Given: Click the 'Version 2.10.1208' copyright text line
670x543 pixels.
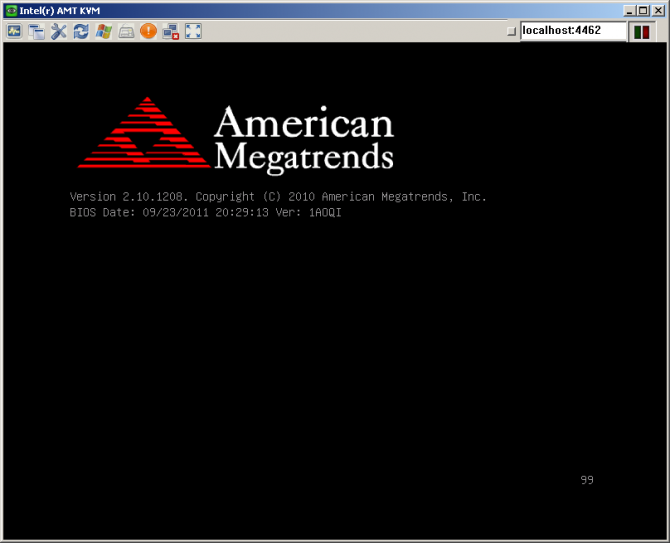Looking at the screenshot, I should tap(278, 197).
